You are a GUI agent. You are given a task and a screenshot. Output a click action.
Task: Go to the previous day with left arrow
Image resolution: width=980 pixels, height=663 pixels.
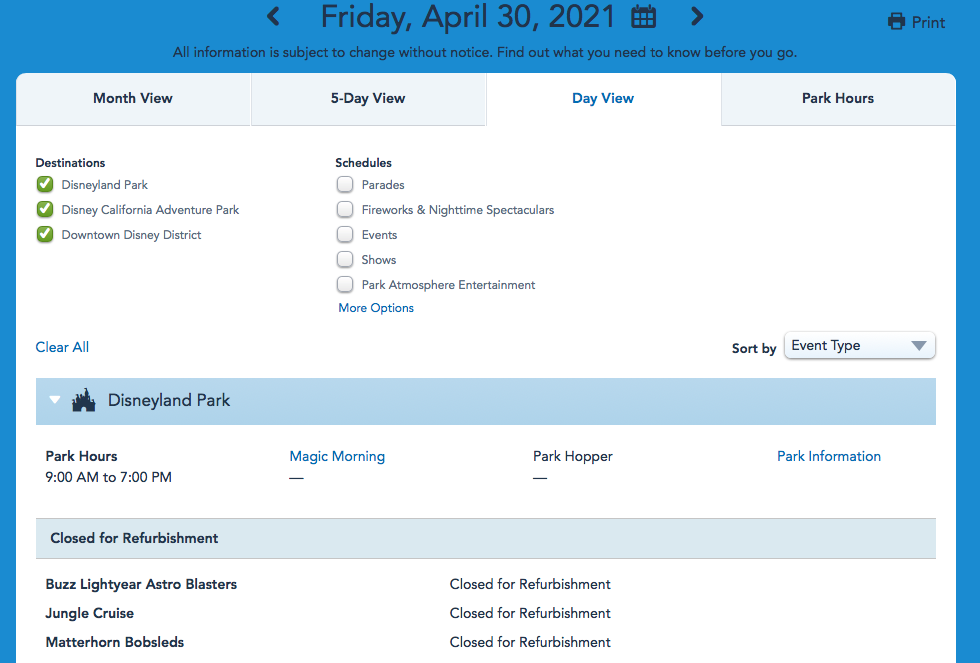pos(273,17)
